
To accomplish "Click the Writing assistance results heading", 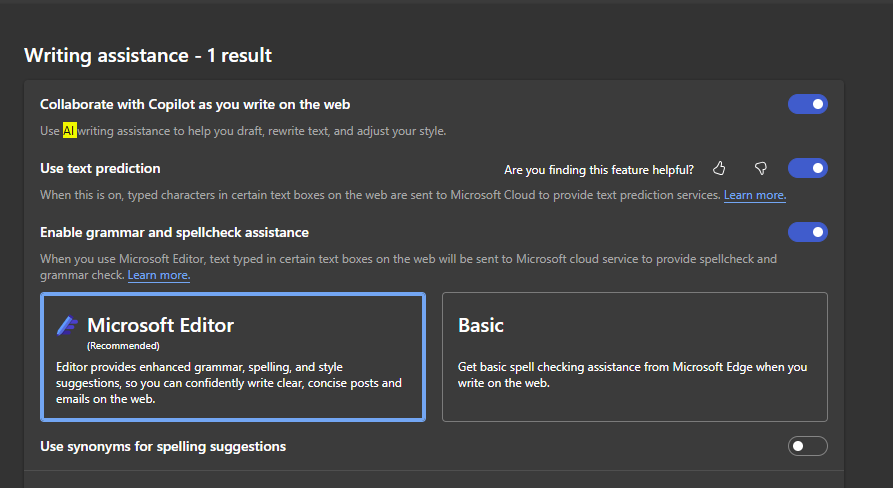I will click(148, 55).
